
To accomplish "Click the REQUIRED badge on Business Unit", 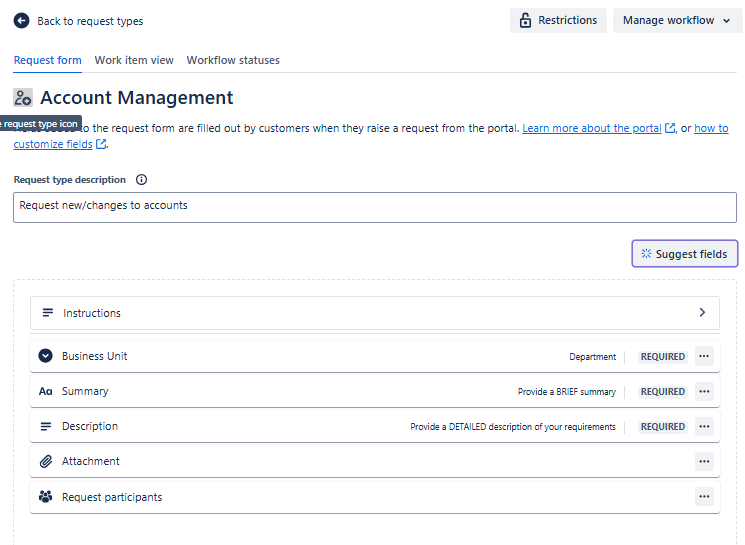I will tap(663, 356).
